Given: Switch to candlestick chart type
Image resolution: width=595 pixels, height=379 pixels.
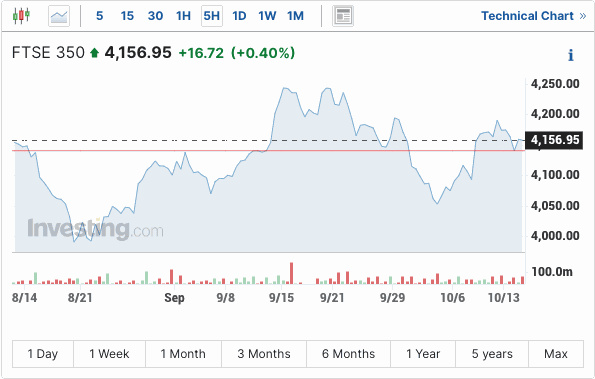Looking at the screenshot, I should pyautogui.click(x=21, y=16).
